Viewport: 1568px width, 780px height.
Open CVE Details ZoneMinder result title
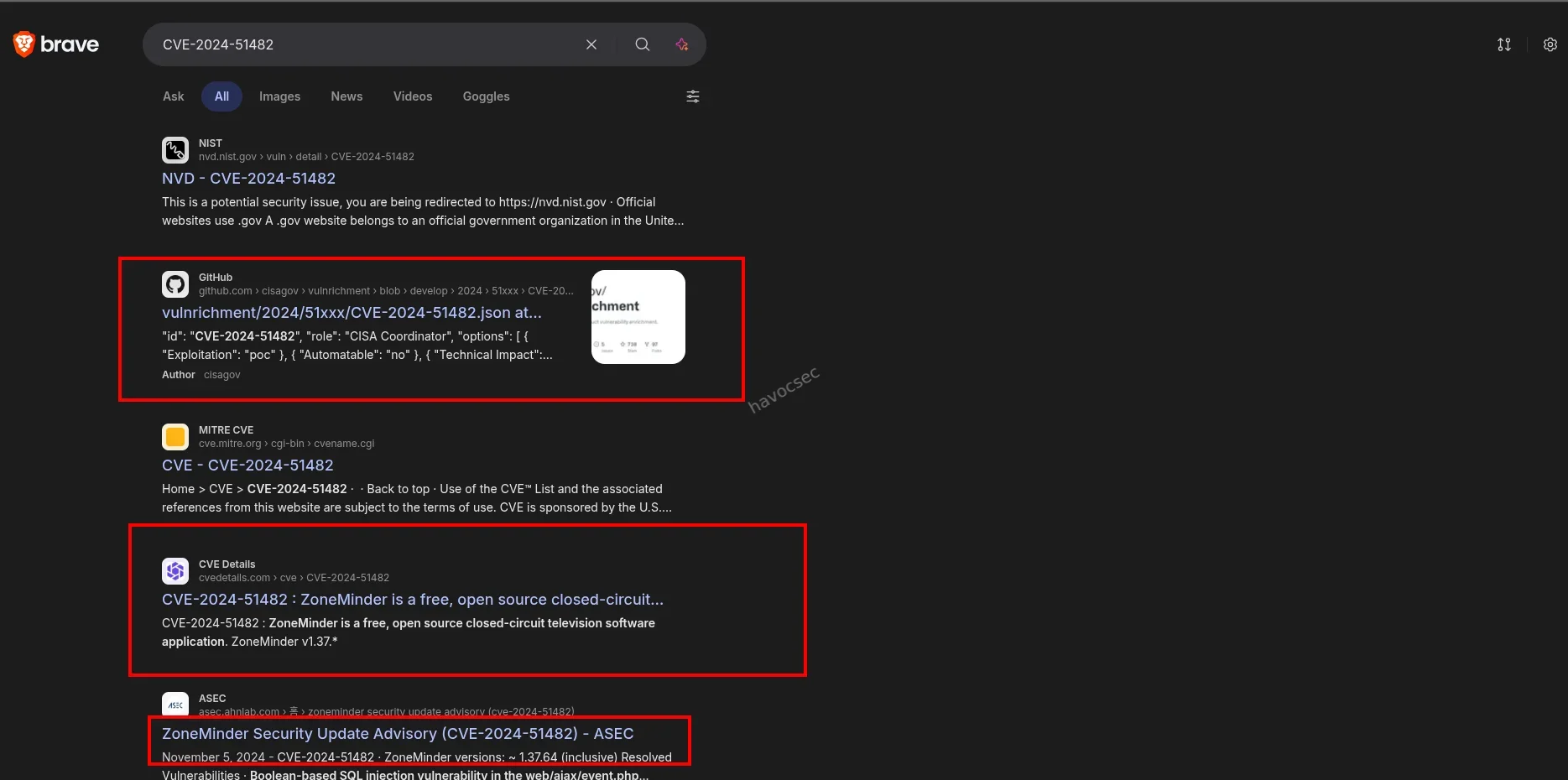tap(413, 600)
